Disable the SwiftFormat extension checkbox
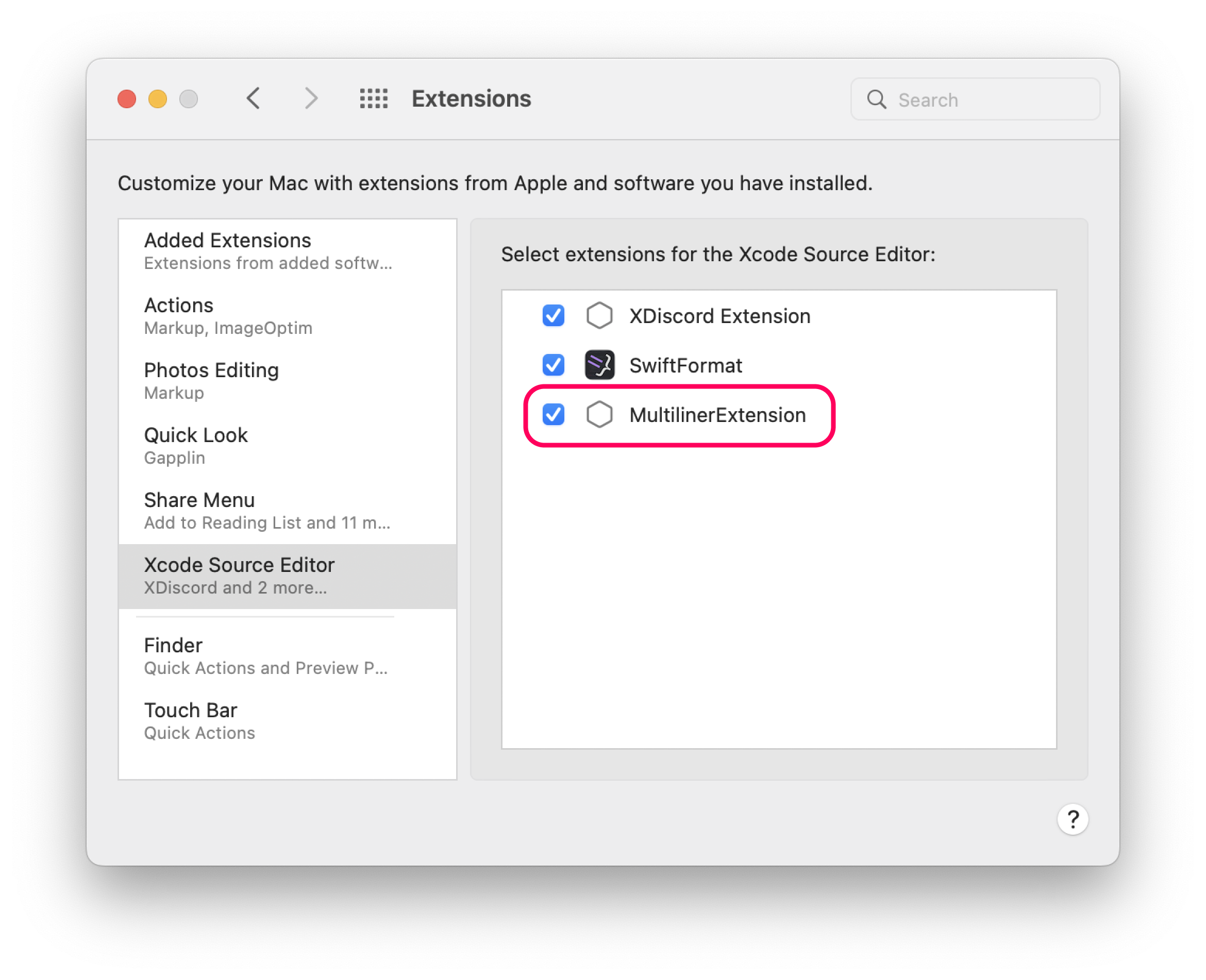Screen dimensions: 1206x980 point(554,365)
